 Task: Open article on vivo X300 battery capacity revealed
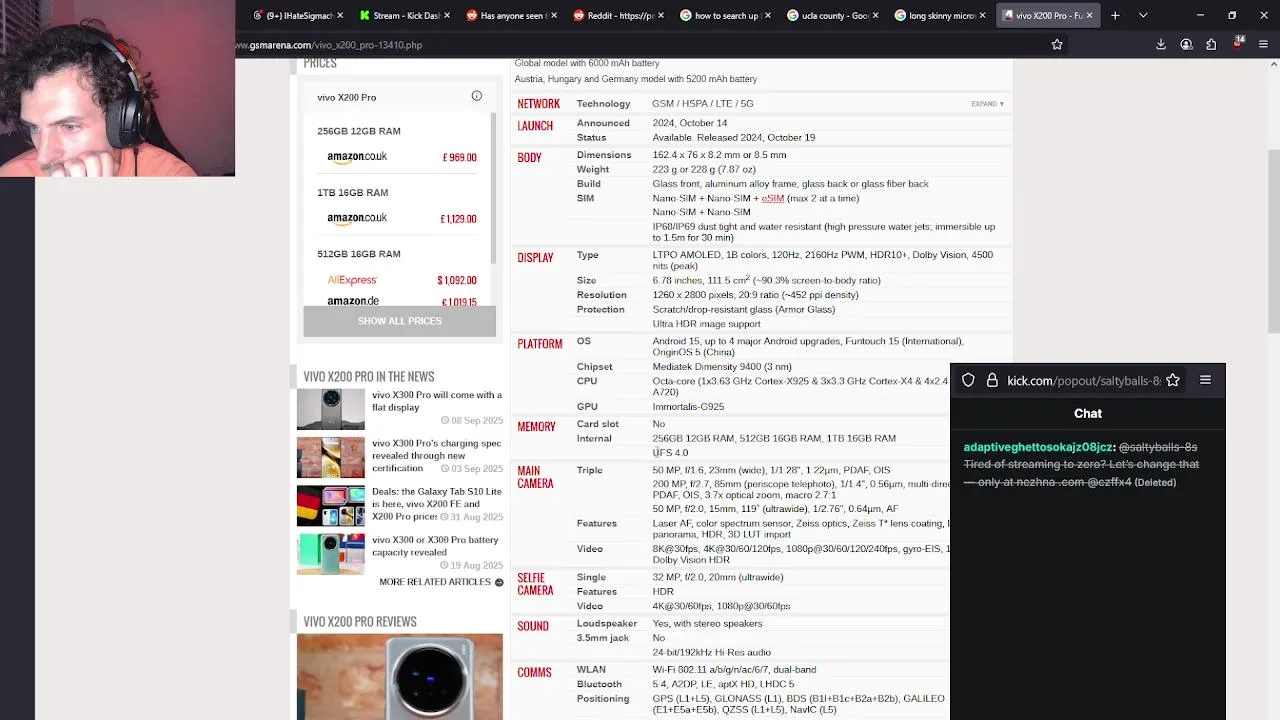(x=435, y=546)
